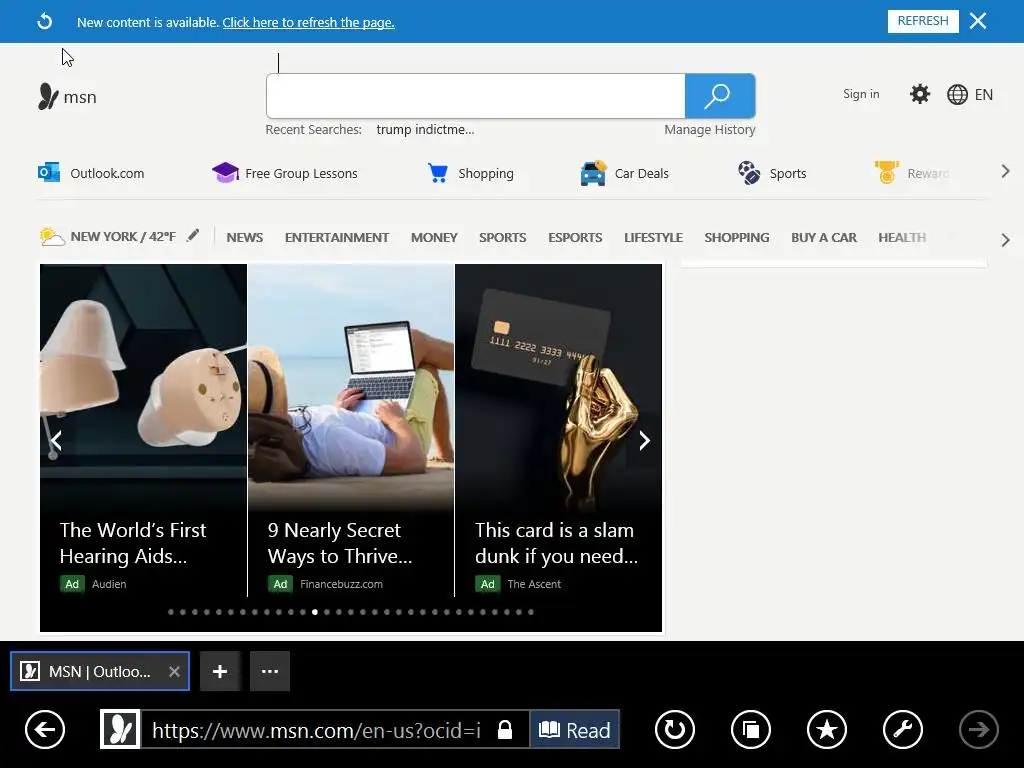Open '9 Nearly Secret Ways to Thrive...' story
This screenshot has width=1024, height=768.
[x=340, y=543]
